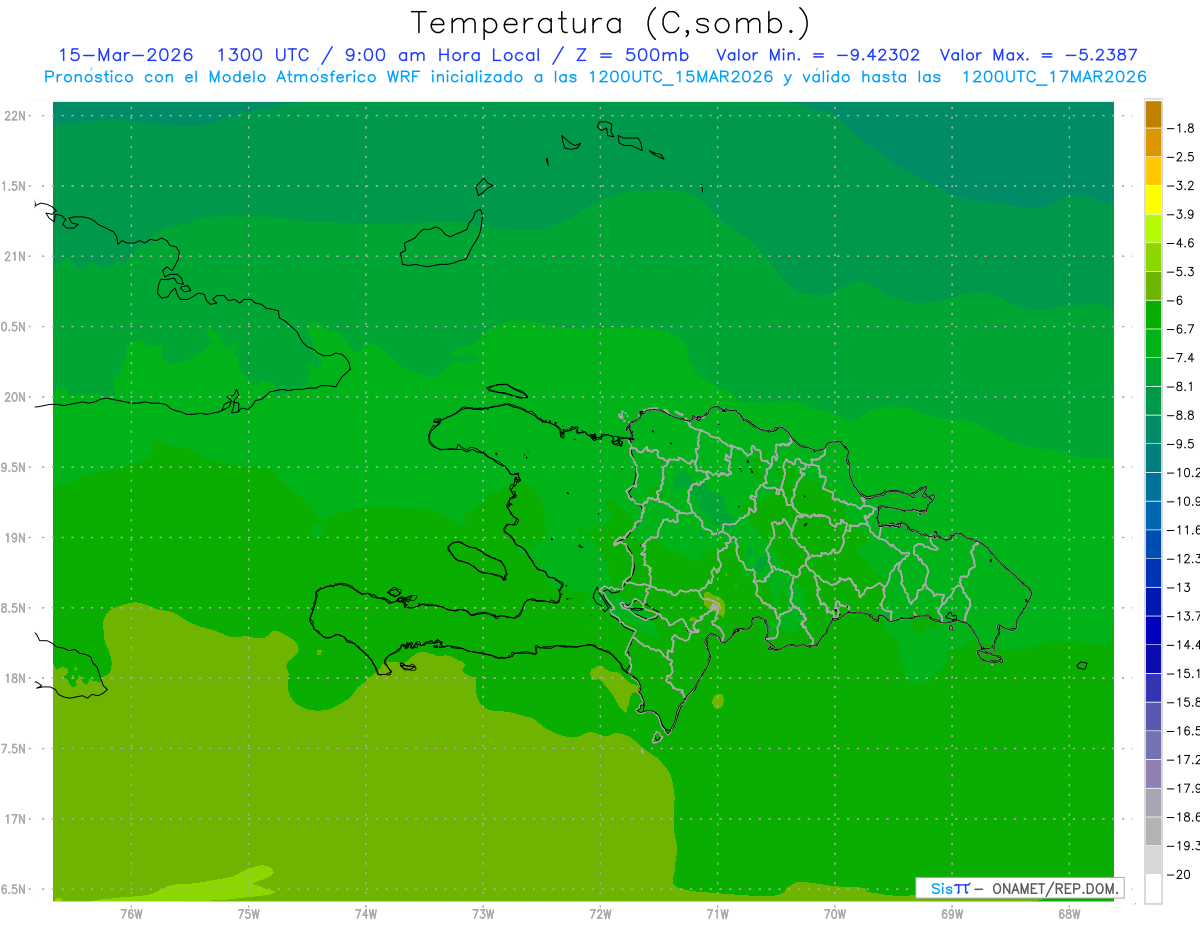Image resolution: width=1200 pixels, height=927 pixels.
Task: Click the green legend swatch between -6 and -6.7
Action: (1153, 314)
